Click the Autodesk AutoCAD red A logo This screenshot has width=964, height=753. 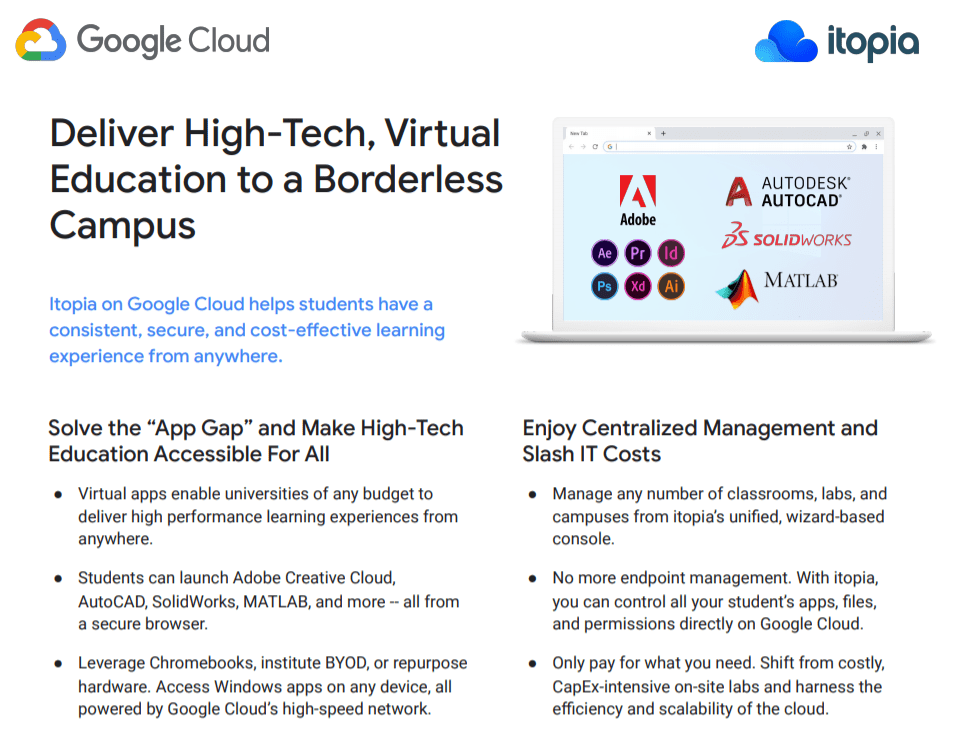[x=738, y=191]
